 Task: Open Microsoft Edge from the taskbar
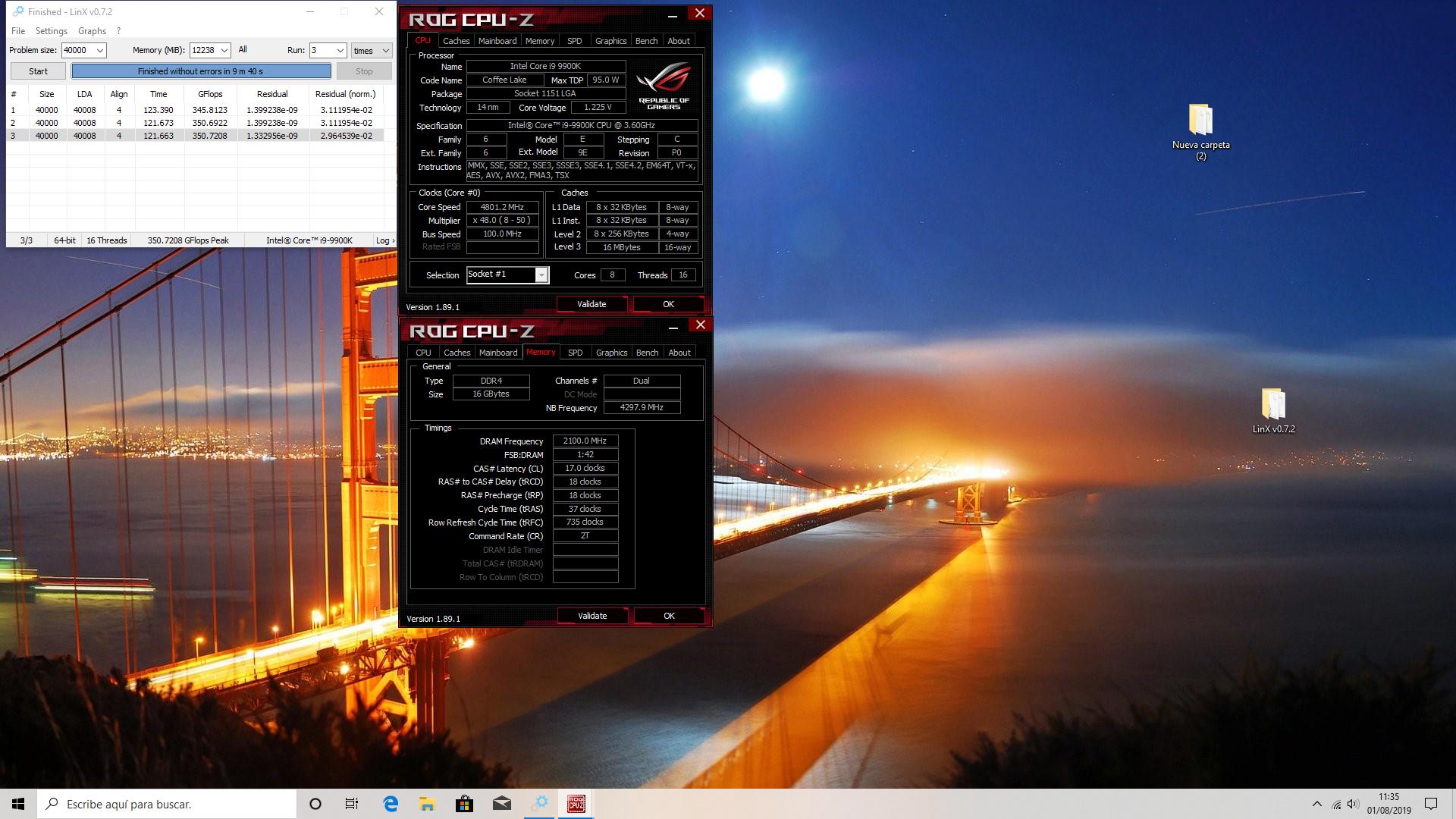pyautogui.click(x=391, y=804)
